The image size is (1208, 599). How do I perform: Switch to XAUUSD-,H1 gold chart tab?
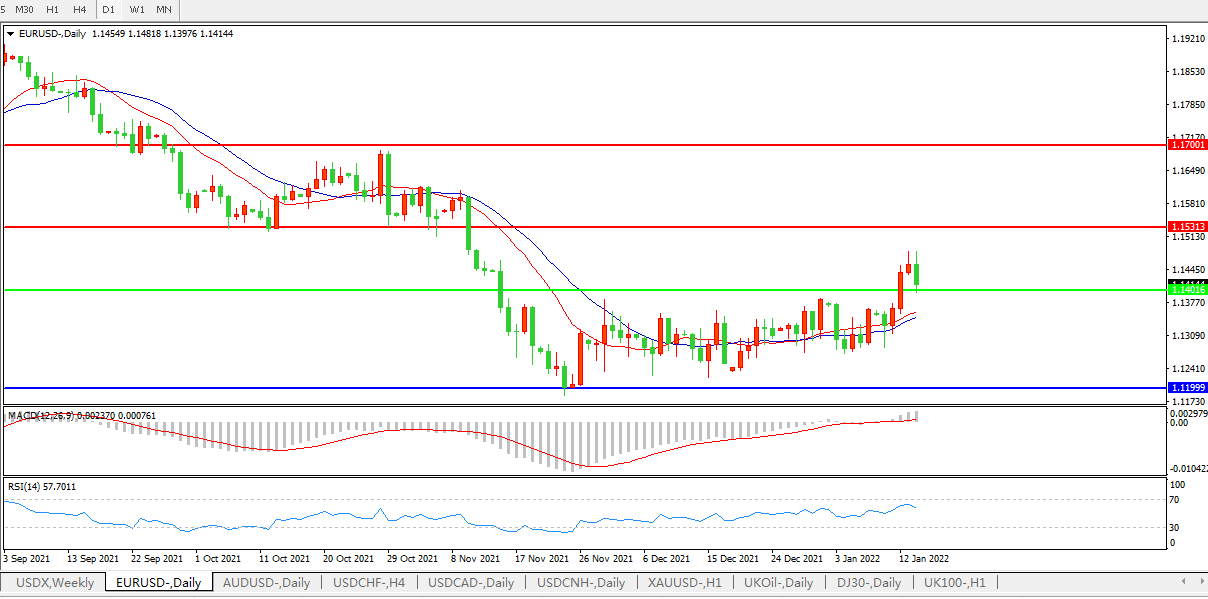coord(686,582)
